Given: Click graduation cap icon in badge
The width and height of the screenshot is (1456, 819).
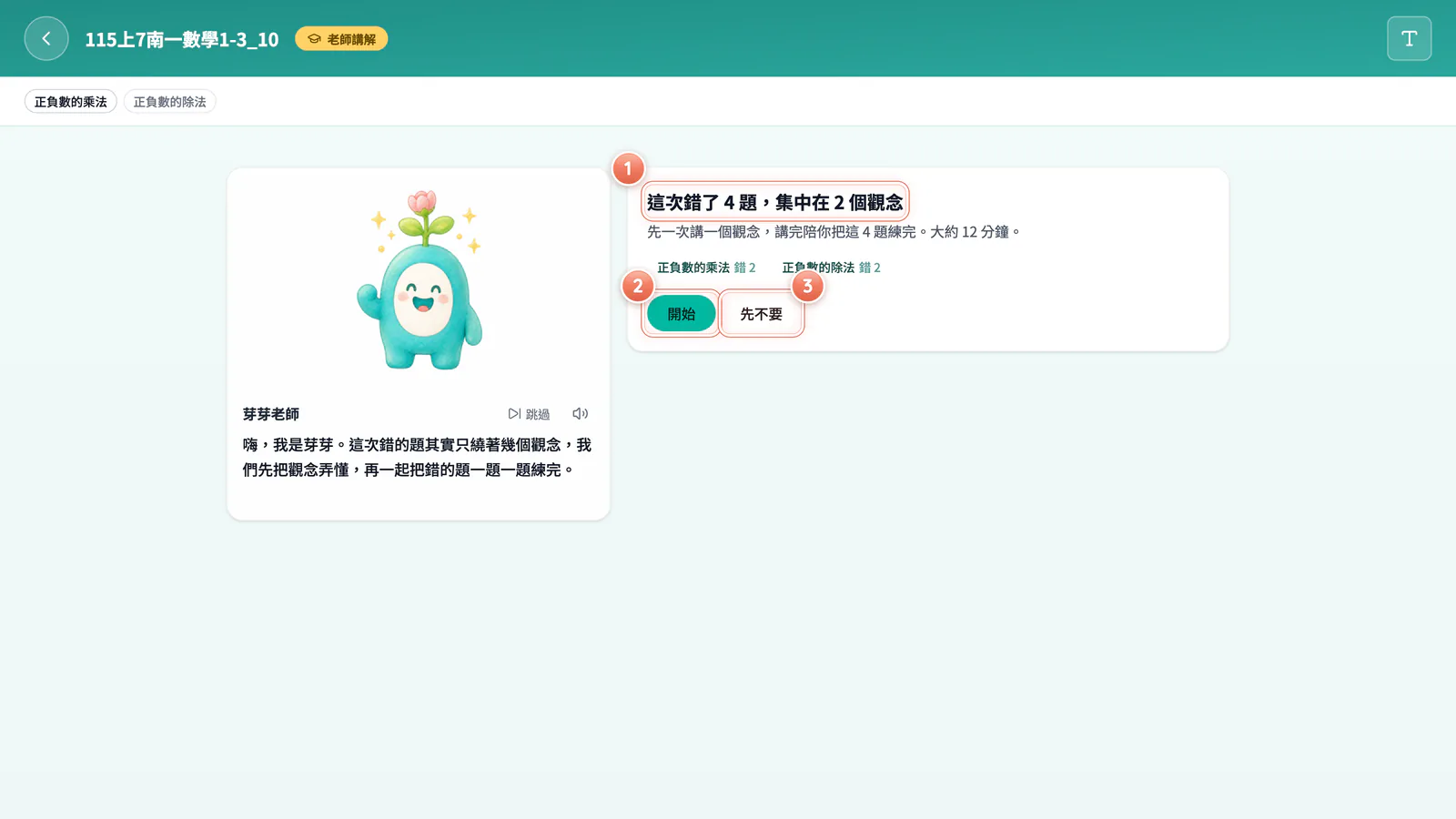Looking at the screenshot, I should (314, 39).
